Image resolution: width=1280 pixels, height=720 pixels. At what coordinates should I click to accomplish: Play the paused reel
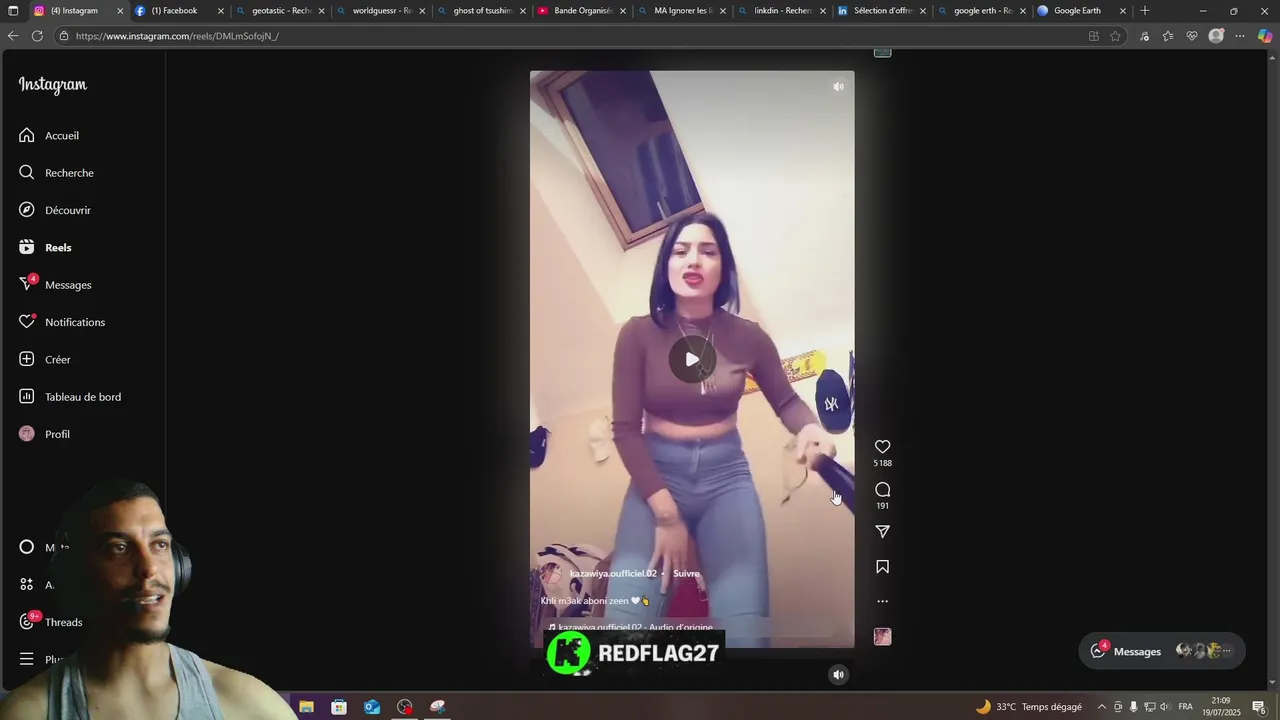click(x=692, y=359)
